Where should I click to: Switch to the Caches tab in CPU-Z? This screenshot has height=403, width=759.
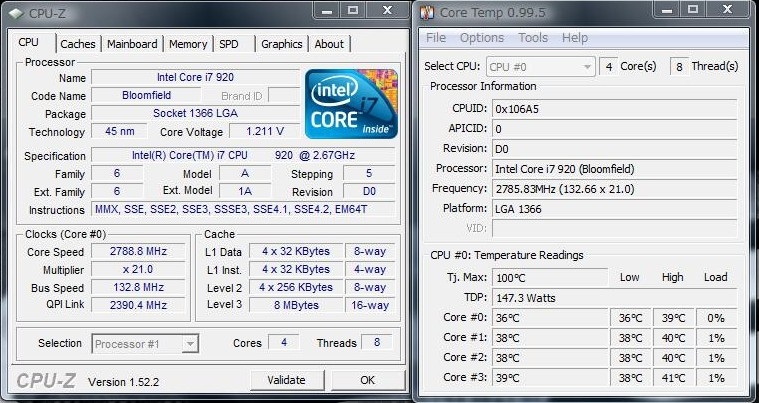coord(77,44)
